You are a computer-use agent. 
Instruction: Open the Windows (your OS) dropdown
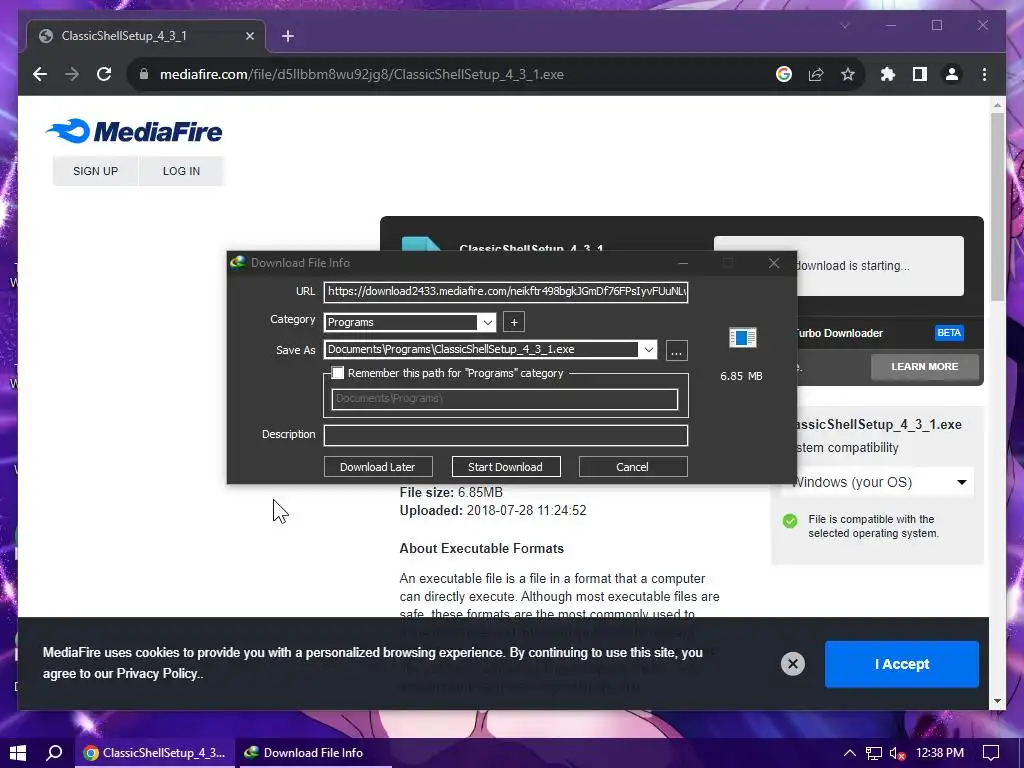[x=877, y=483]
